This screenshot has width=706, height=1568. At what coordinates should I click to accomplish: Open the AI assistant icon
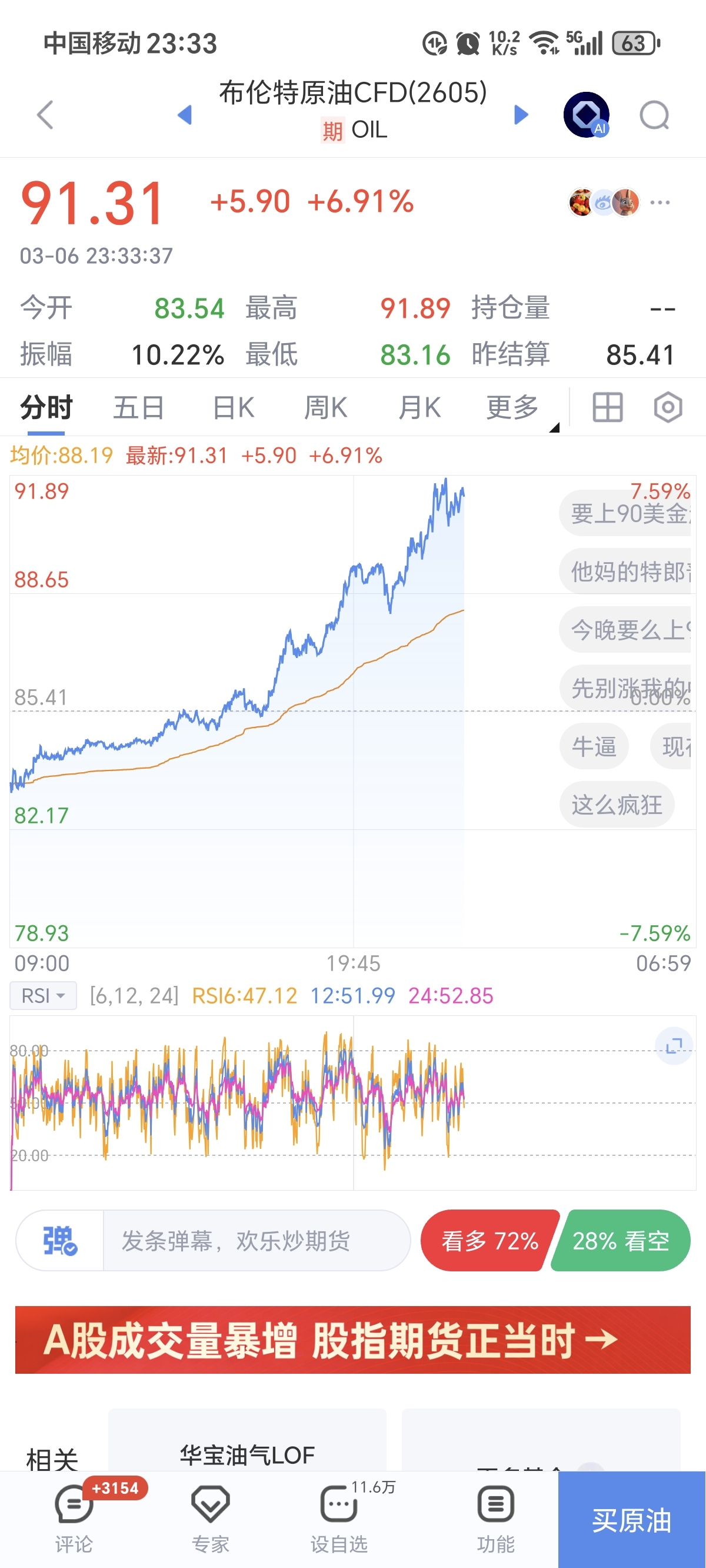pyautogui.click(x=587, y=114)
